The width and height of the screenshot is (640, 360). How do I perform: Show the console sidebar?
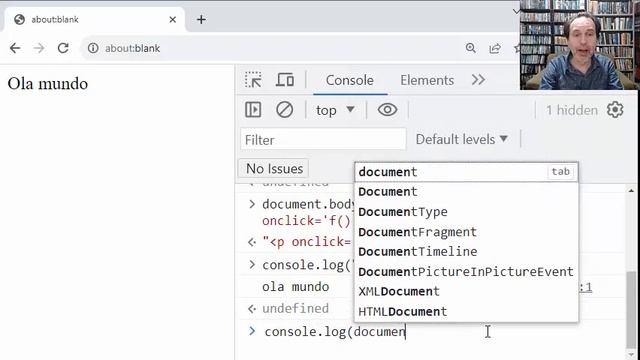pos(253,110)
